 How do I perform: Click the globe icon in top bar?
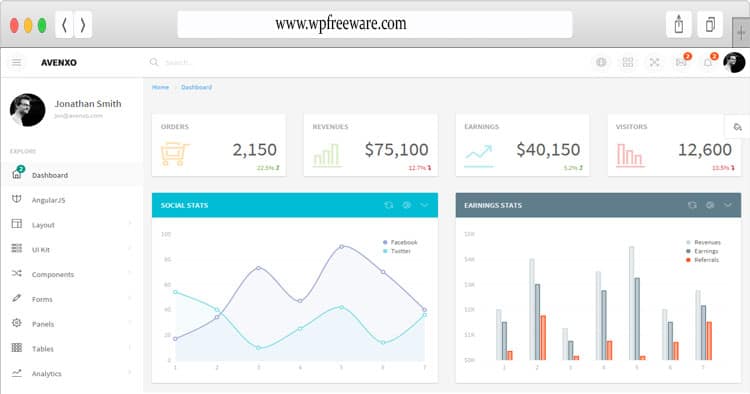(x=601, y=62)
